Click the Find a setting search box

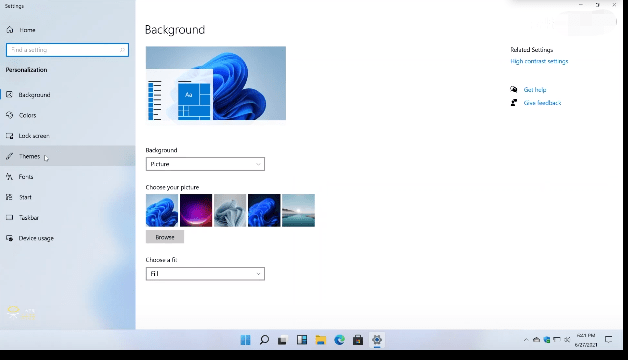coord(67,50)
